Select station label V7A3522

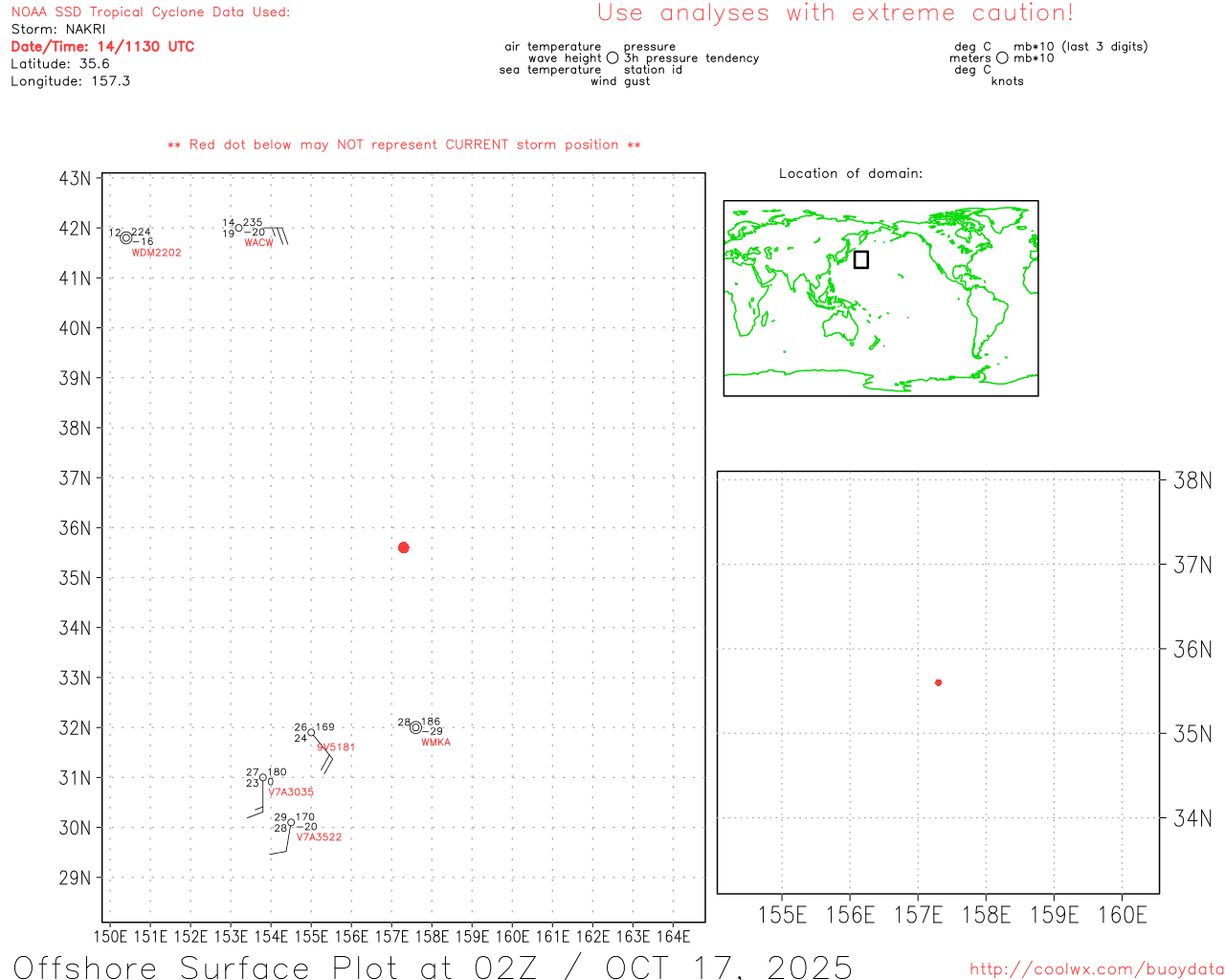pyautogui.click(x=319, y=837)
